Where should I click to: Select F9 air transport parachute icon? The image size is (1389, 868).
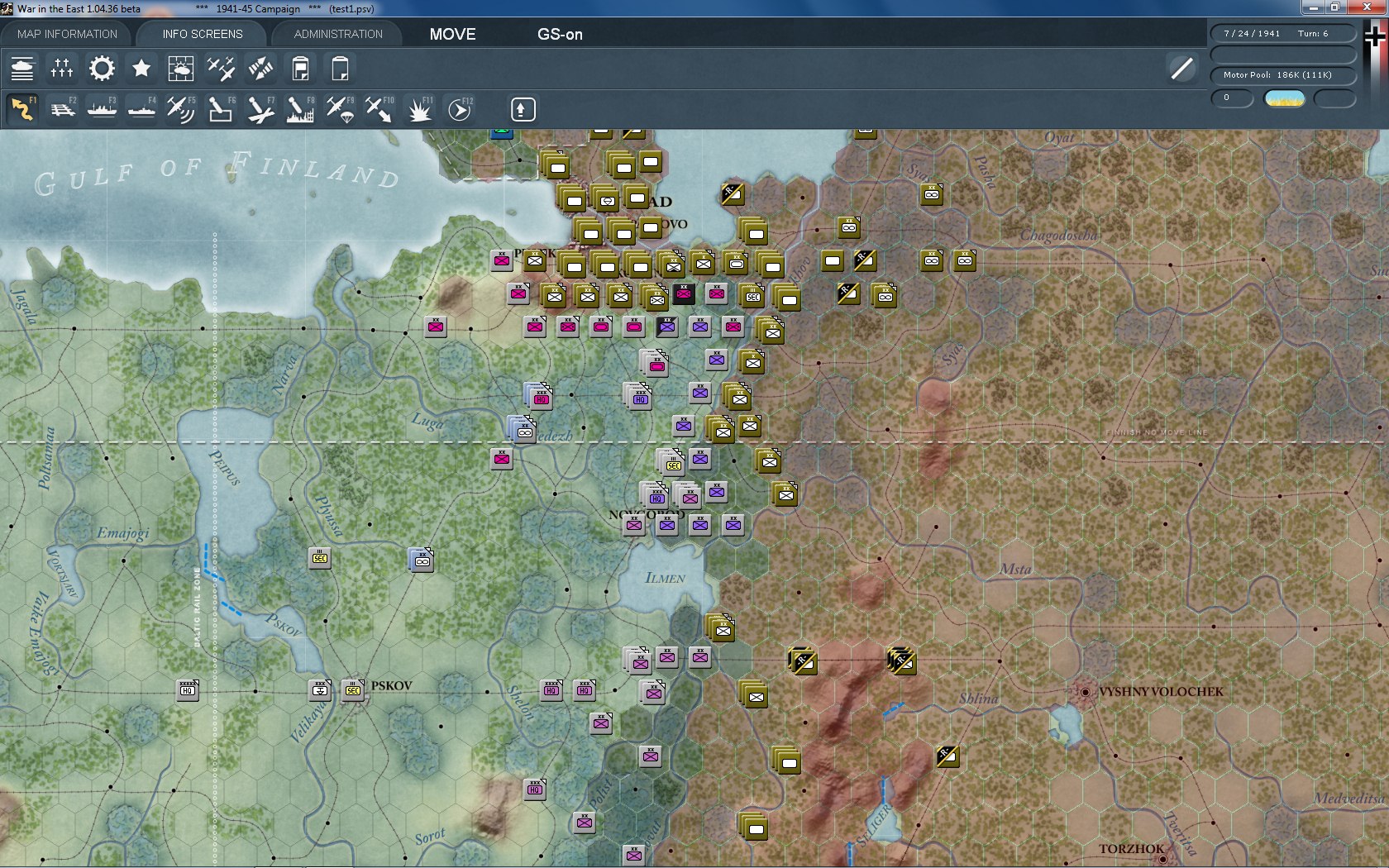point(340,109)
